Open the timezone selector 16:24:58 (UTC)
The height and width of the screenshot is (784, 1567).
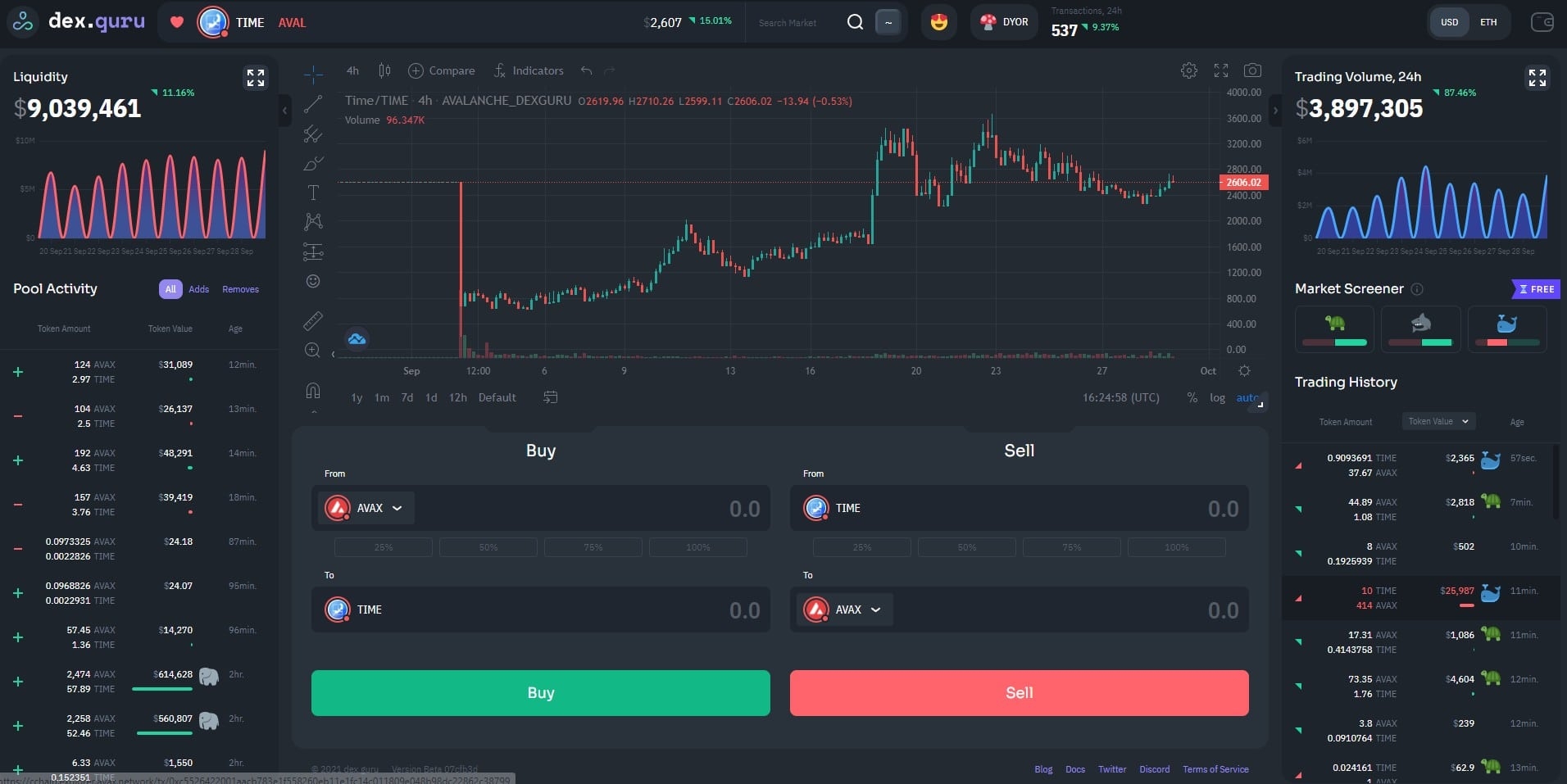[x=1121, y=397]
